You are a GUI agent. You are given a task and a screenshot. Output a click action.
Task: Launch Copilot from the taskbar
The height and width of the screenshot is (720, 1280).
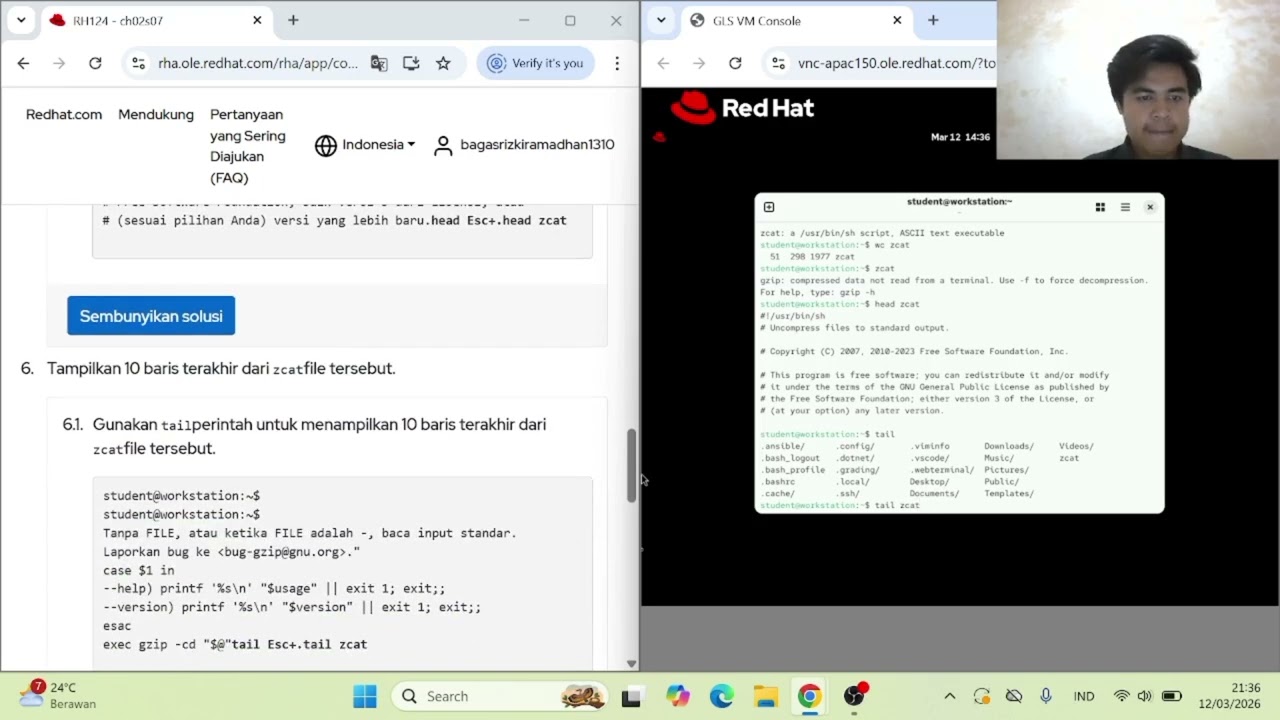point(678,696)
